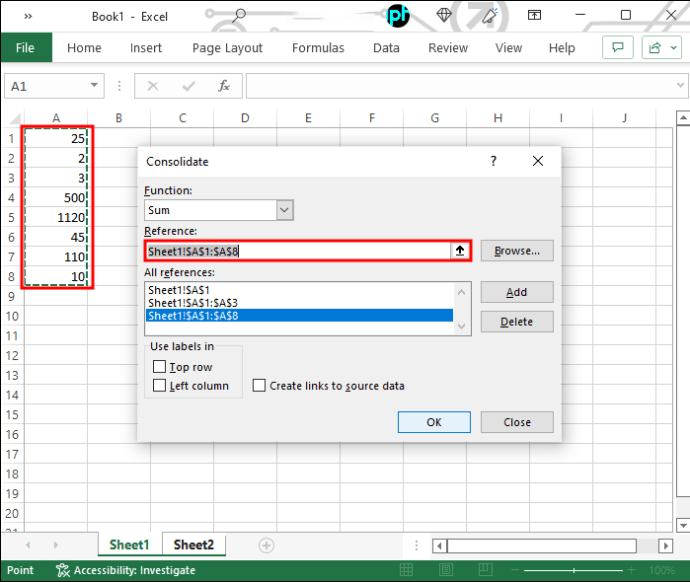Switch to the Sheet1 tab
Image resolution: width=690 pixels, height=582 pixels.
(129, 545)
